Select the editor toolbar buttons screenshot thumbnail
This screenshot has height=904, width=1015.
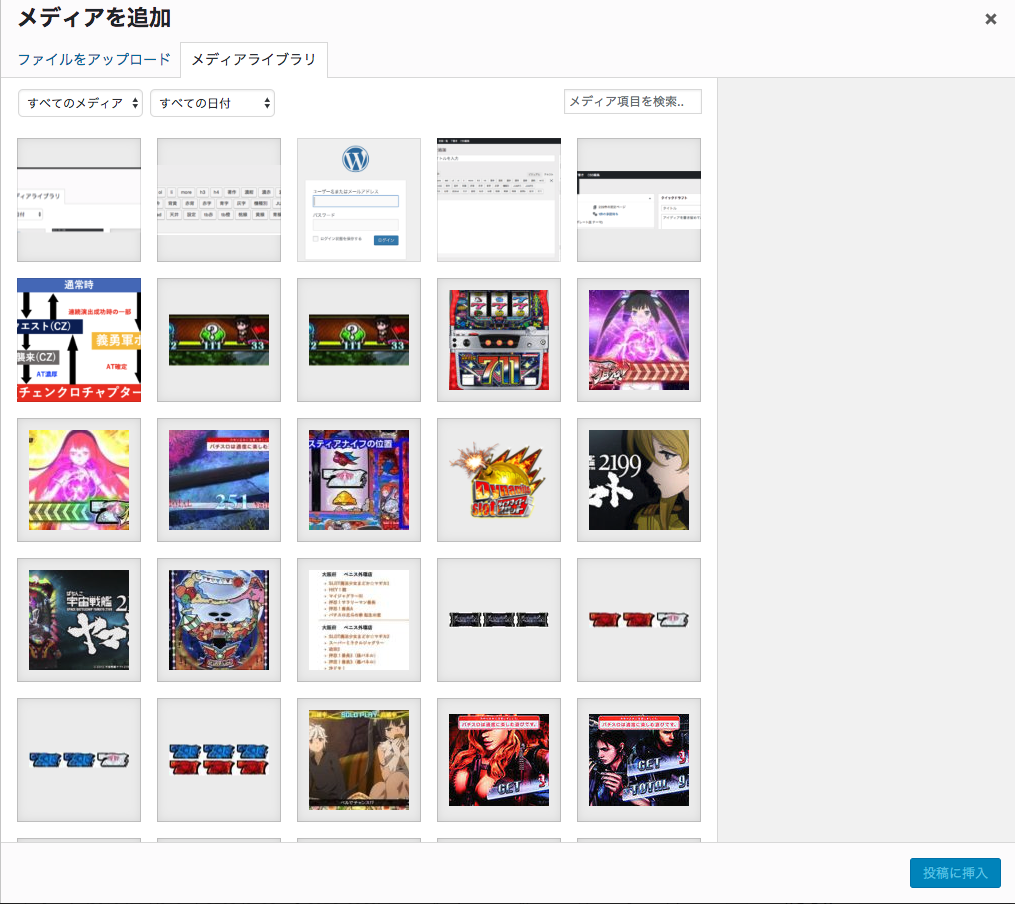click(x=219, y=200)
